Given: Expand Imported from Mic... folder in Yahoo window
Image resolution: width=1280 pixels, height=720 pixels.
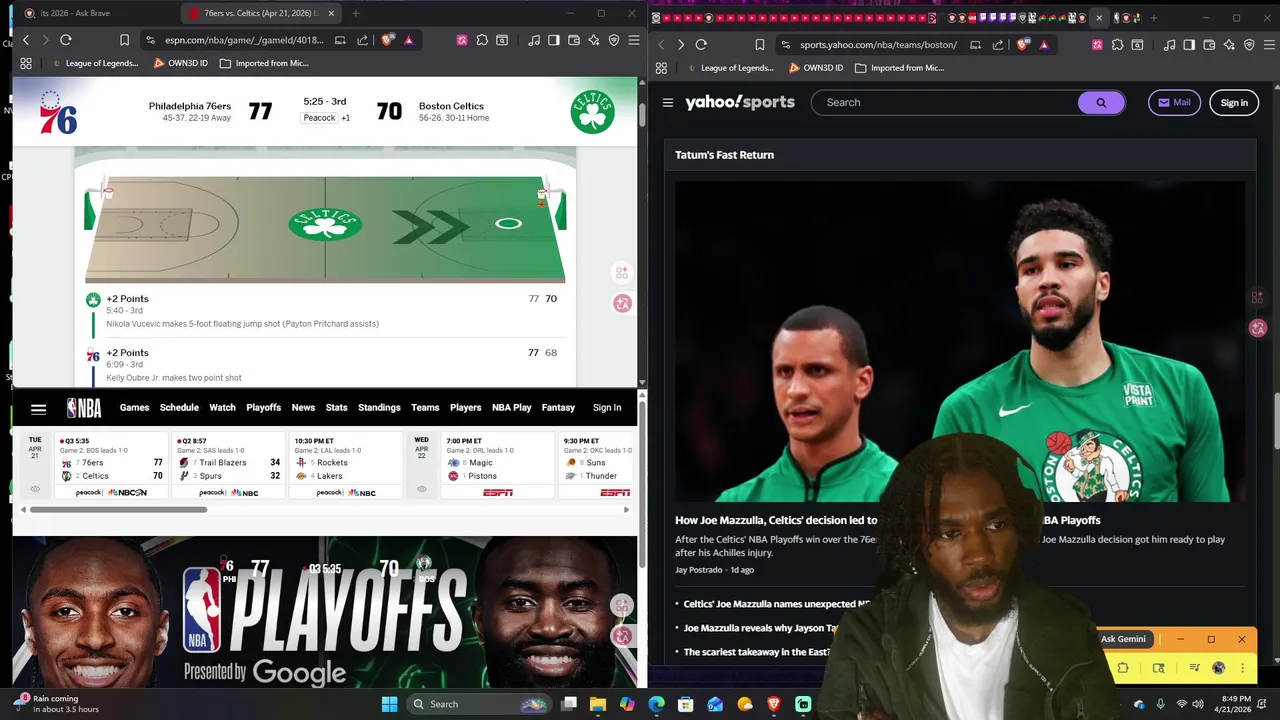Looking at the screenshot, I should [x=899, y=68].
